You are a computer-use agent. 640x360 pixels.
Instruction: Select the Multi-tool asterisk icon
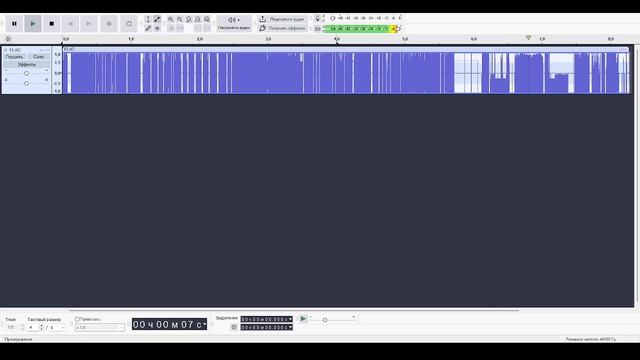click(157, 28)
